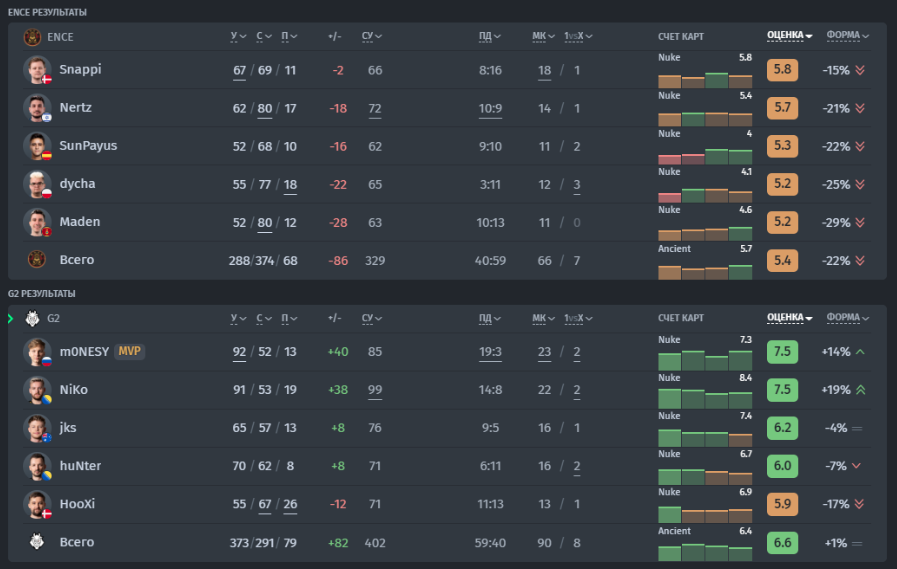Viewport: 897px width, 569px height.
Task: Click jks's neutral form indicator
Action: click(x=856, y=428)
